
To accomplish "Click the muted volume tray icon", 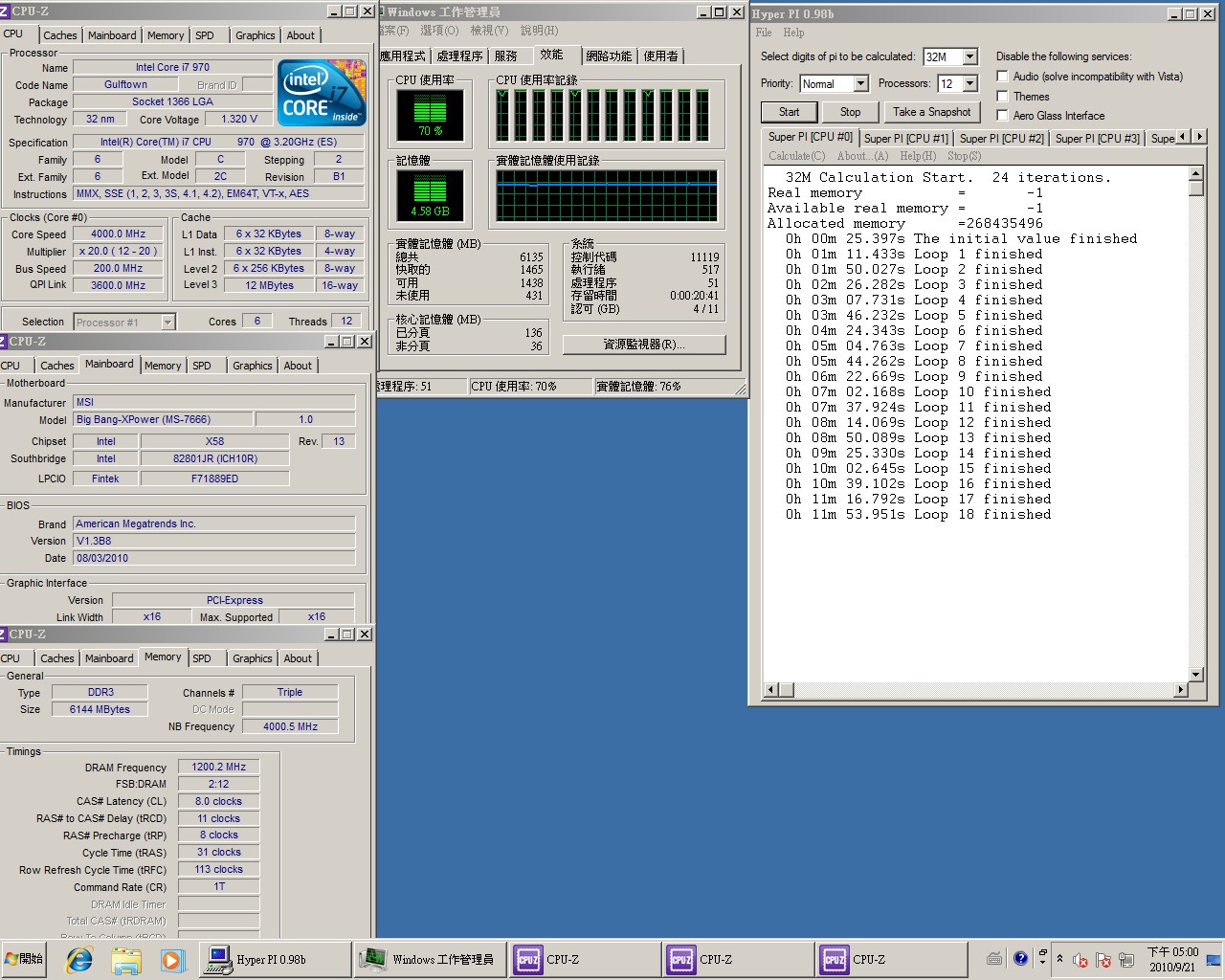I will pos(1080,960).
